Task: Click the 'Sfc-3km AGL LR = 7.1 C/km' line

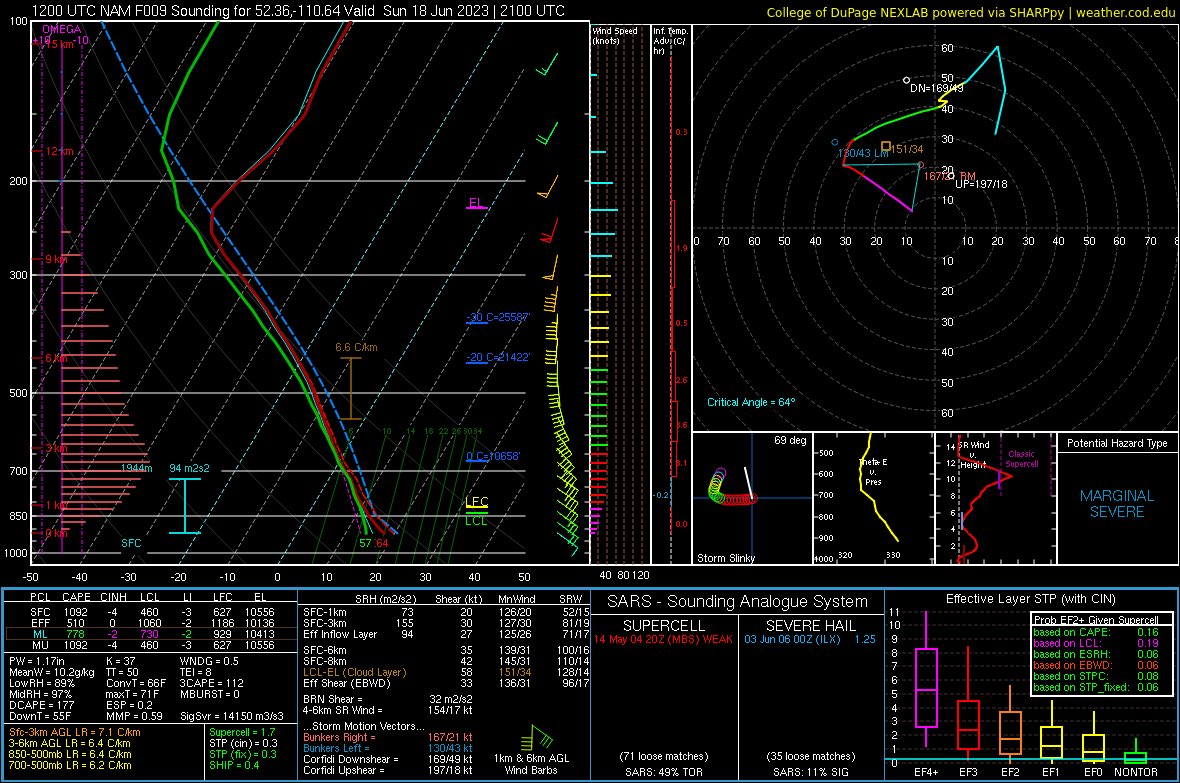Action: (75, 732)
